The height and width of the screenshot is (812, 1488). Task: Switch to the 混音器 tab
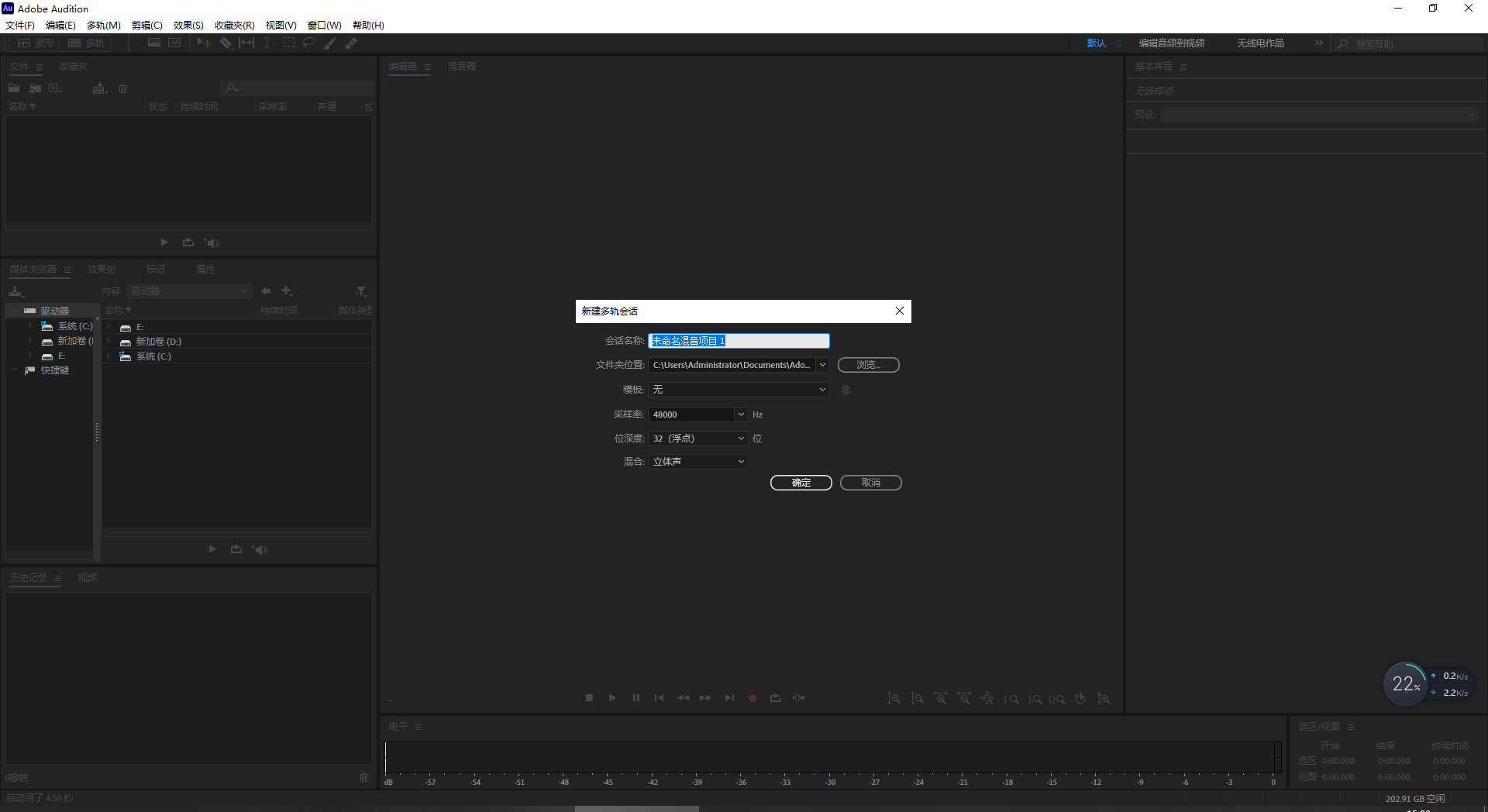(463, 67)
